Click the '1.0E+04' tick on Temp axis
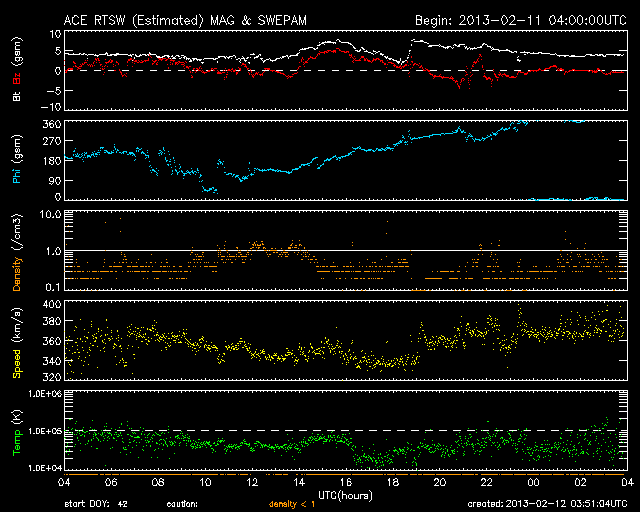 [45, 468]
